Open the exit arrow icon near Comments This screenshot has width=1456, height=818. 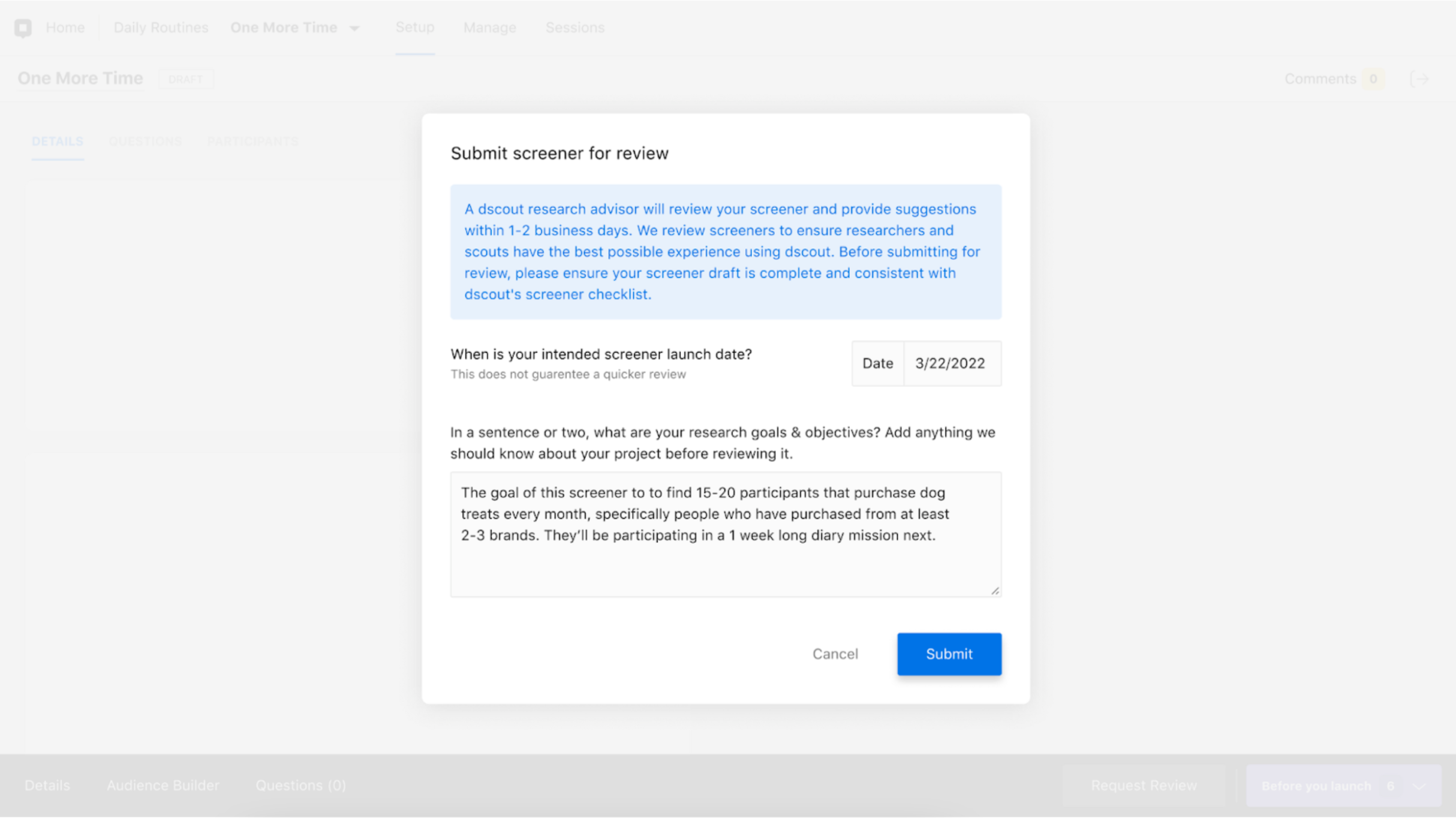pos(1419,79)
